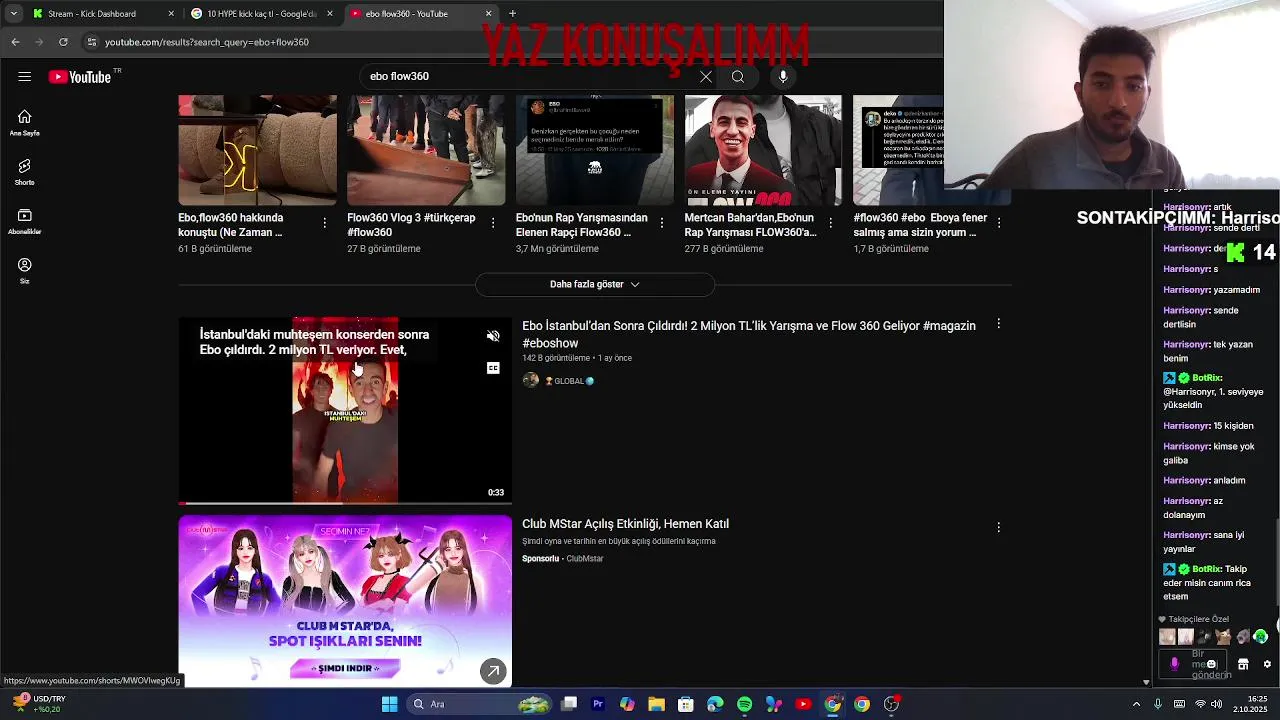The width and height of the screenshot is (1280, 720).
Task: Click the browser address bar URL
Action: point(207,42)
